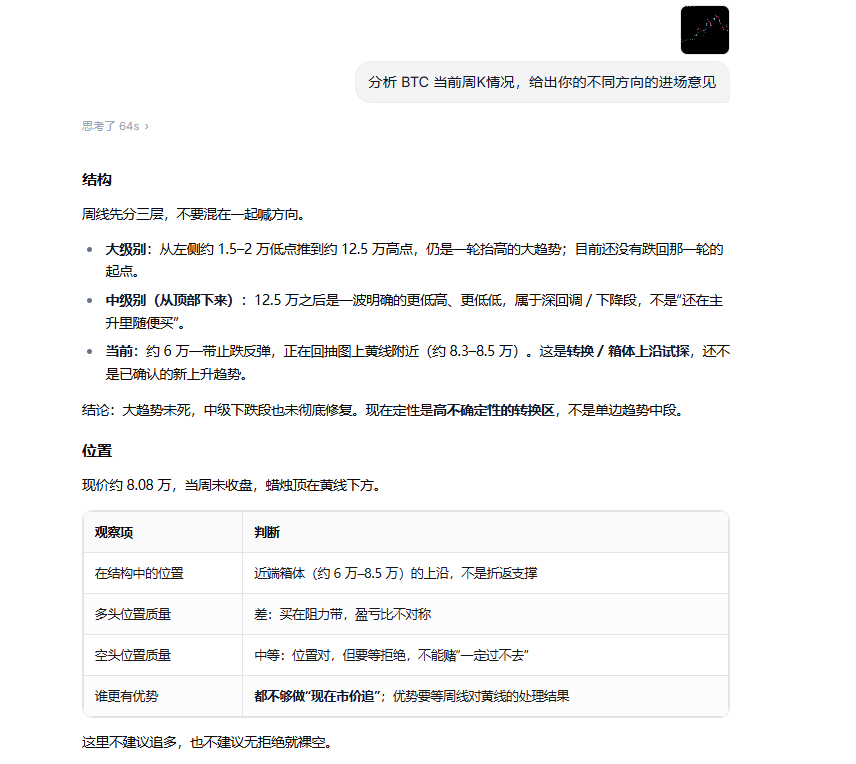
Task: Click the "大级别" bullet label
Action: coord(125,250)
